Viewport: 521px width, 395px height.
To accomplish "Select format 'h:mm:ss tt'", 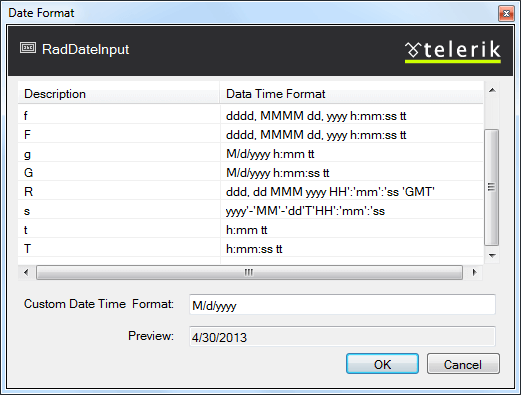I will [254, 249].
